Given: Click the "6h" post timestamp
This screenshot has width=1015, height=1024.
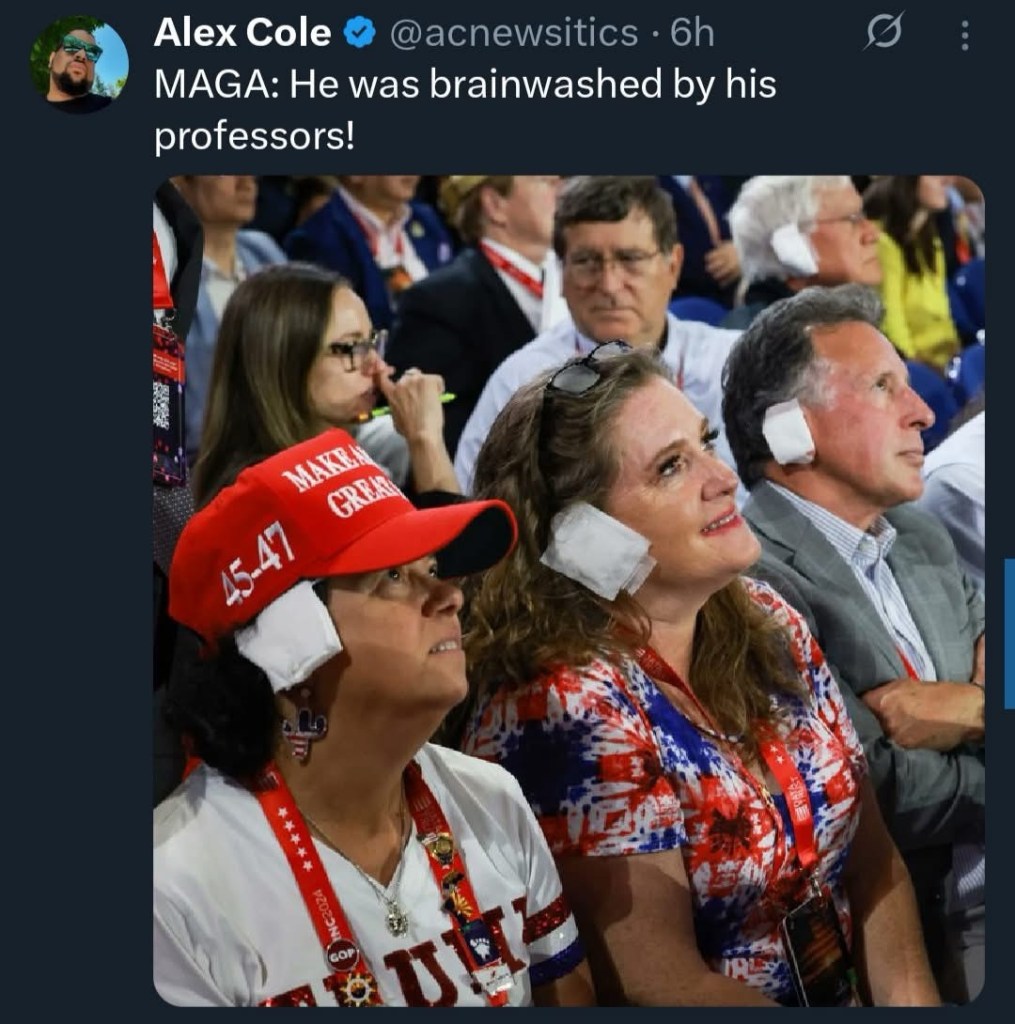Looking at the screenshot, I should [692, 34].
